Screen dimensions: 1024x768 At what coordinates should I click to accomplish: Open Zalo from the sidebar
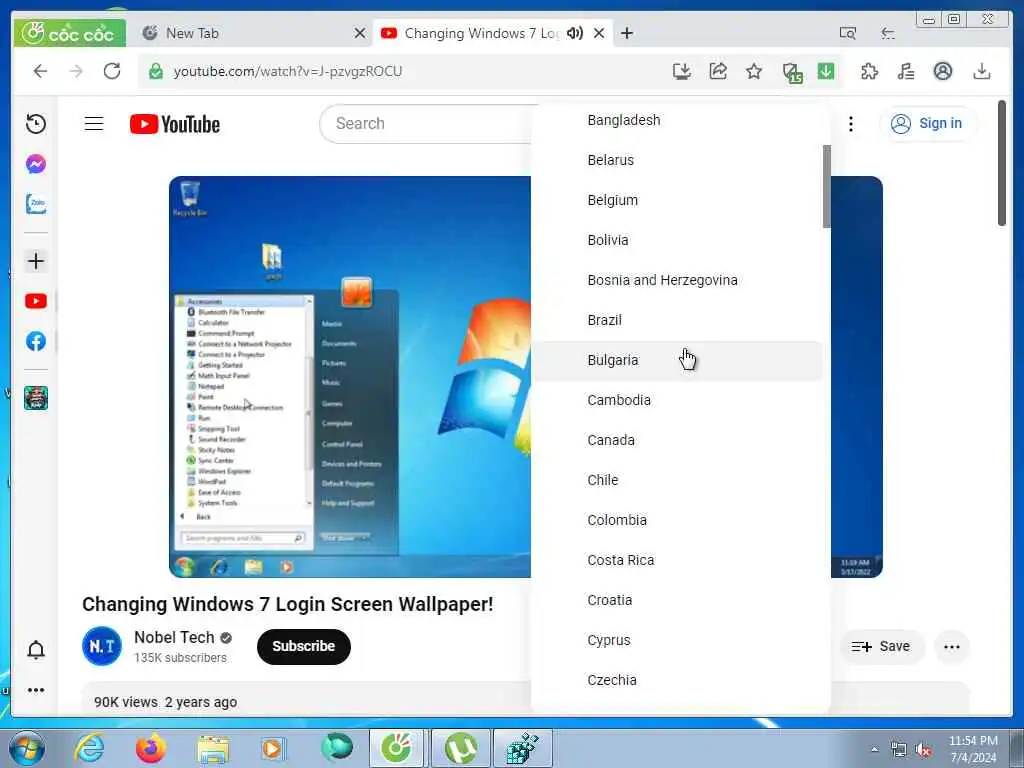pos(36,204)
